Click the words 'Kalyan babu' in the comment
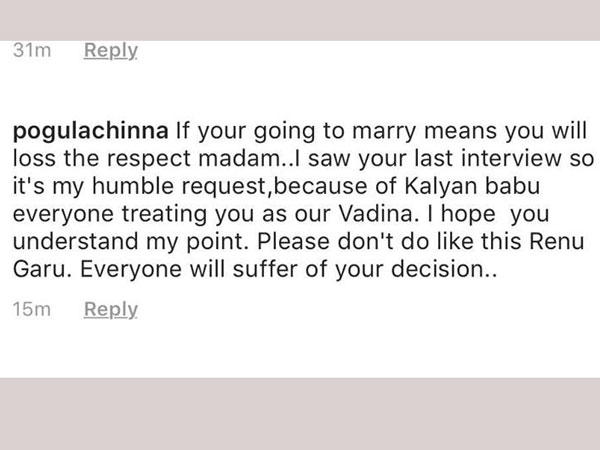Screen dimensions: 600x450 tap(472, 187)
